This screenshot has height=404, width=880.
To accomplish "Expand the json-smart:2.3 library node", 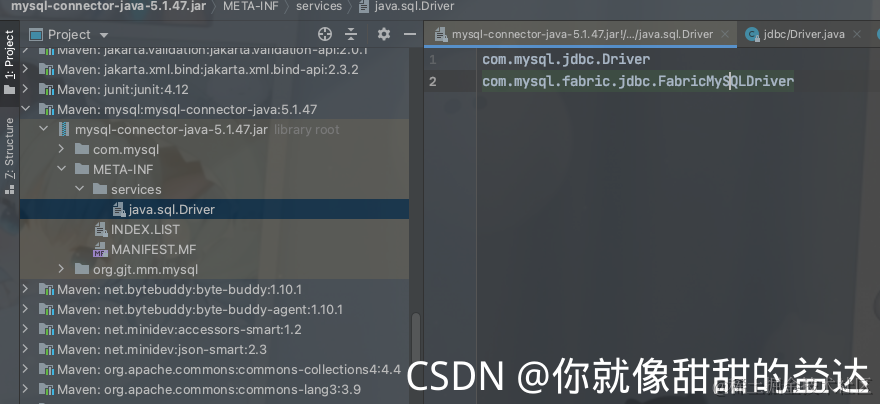I will point(25,350).
